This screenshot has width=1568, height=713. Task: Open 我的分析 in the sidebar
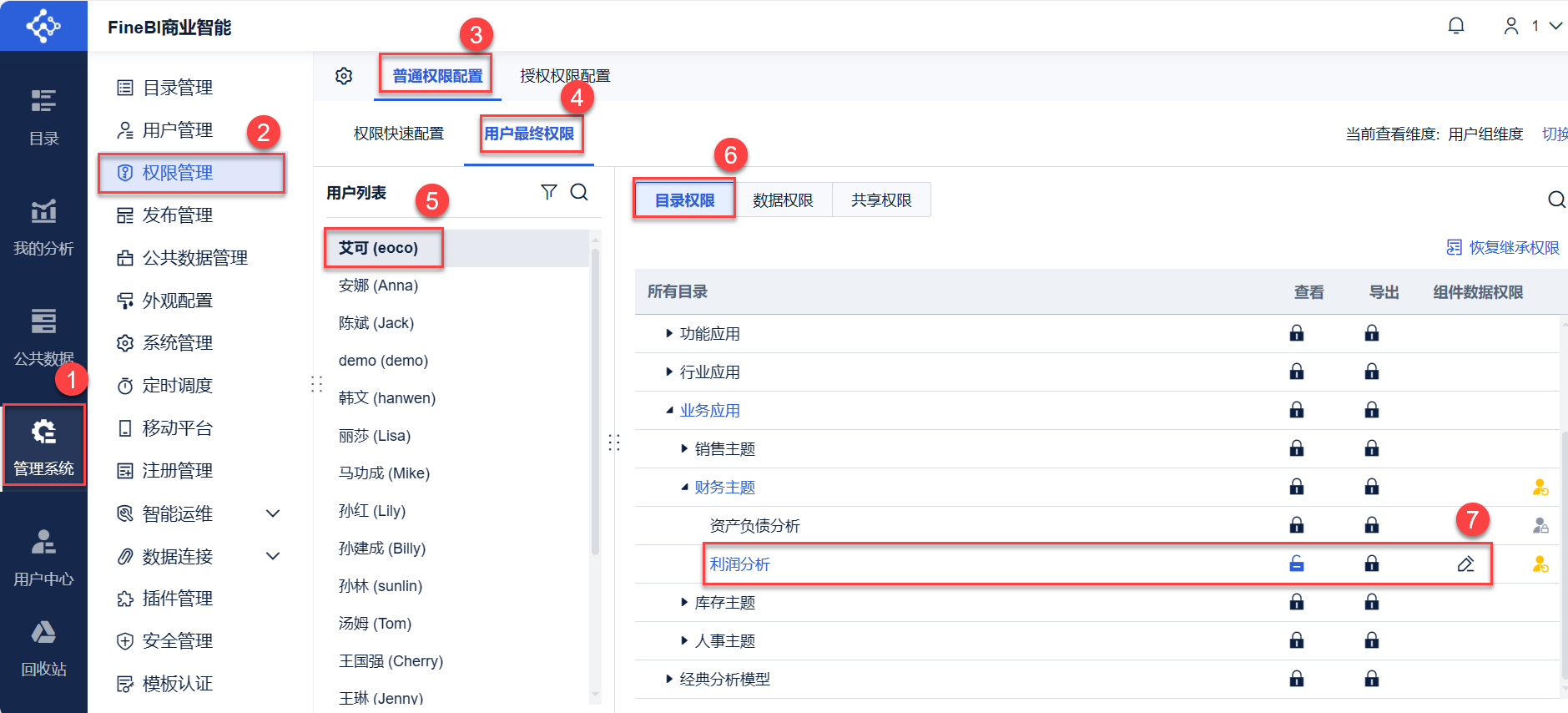click(x=43, y=226)
